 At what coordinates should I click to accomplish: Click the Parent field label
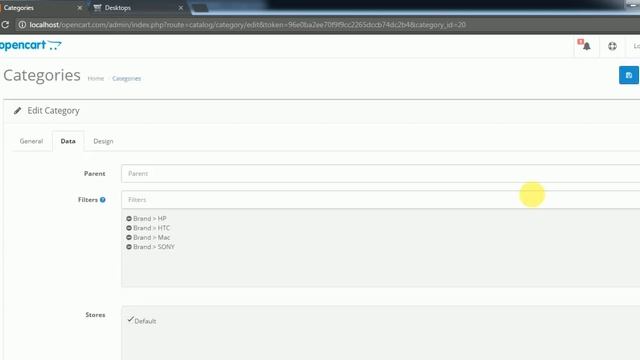(x=95, y=173)
